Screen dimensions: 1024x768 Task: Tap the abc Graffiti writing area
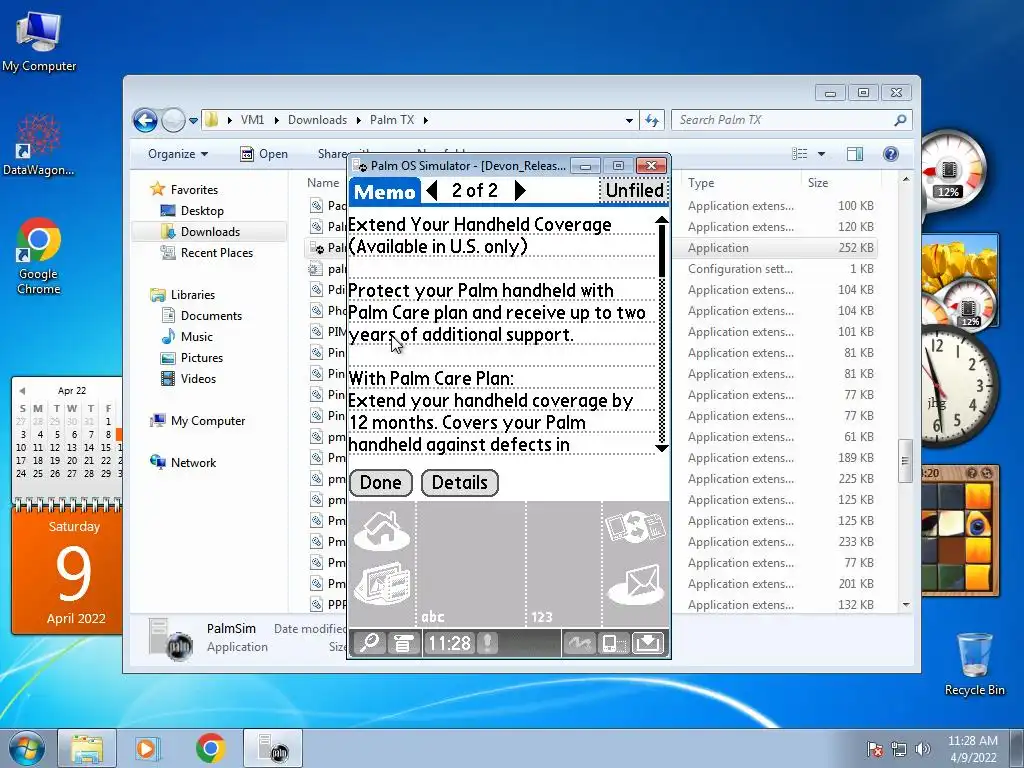[470, 565]
